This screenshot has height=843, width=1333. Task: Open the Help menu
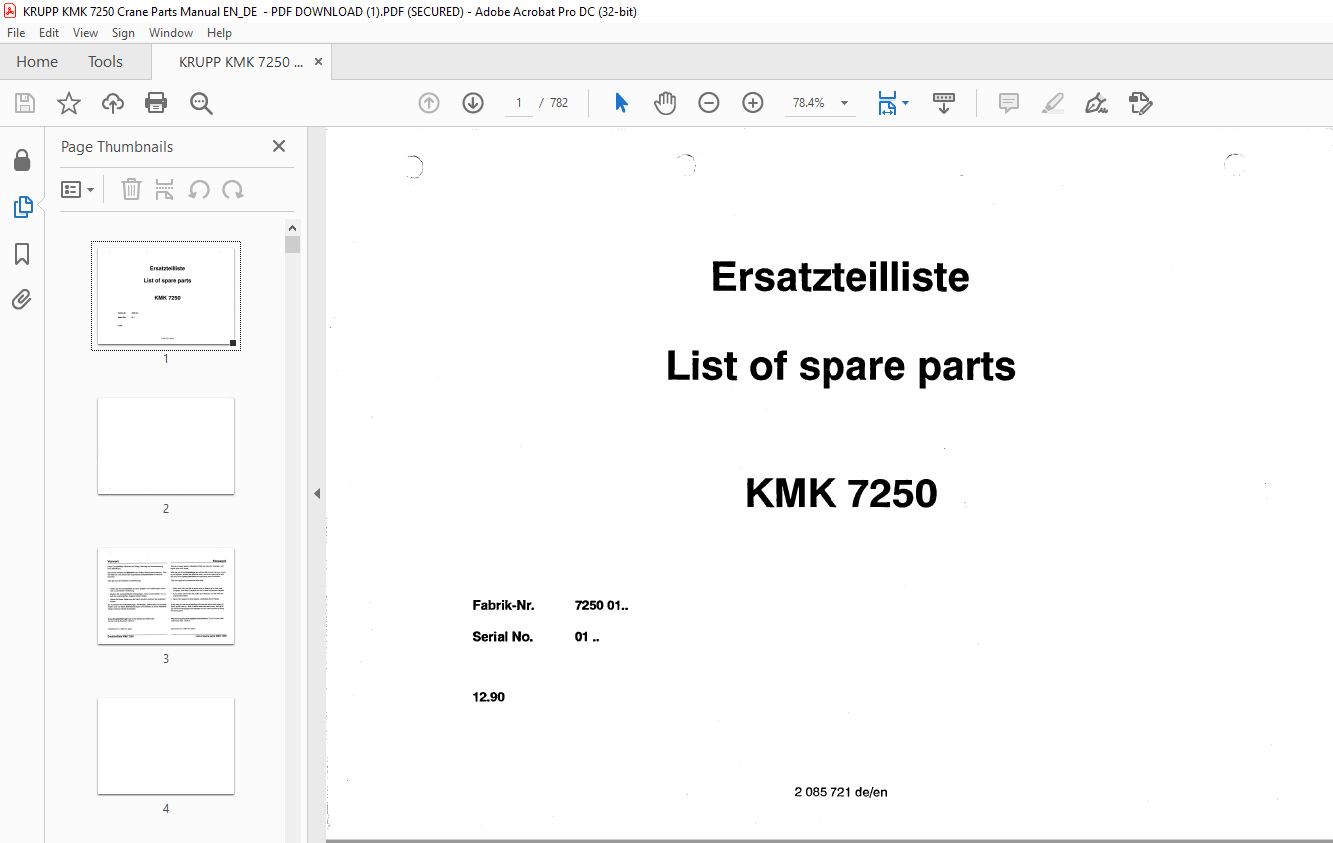pos(219,33)
